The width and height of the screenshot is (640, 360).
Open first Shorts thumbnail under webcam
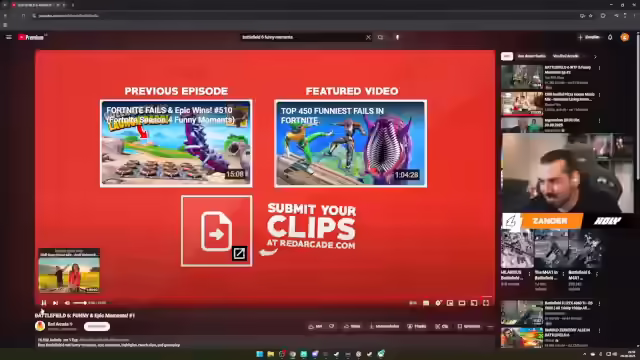(x=517, y=249)
